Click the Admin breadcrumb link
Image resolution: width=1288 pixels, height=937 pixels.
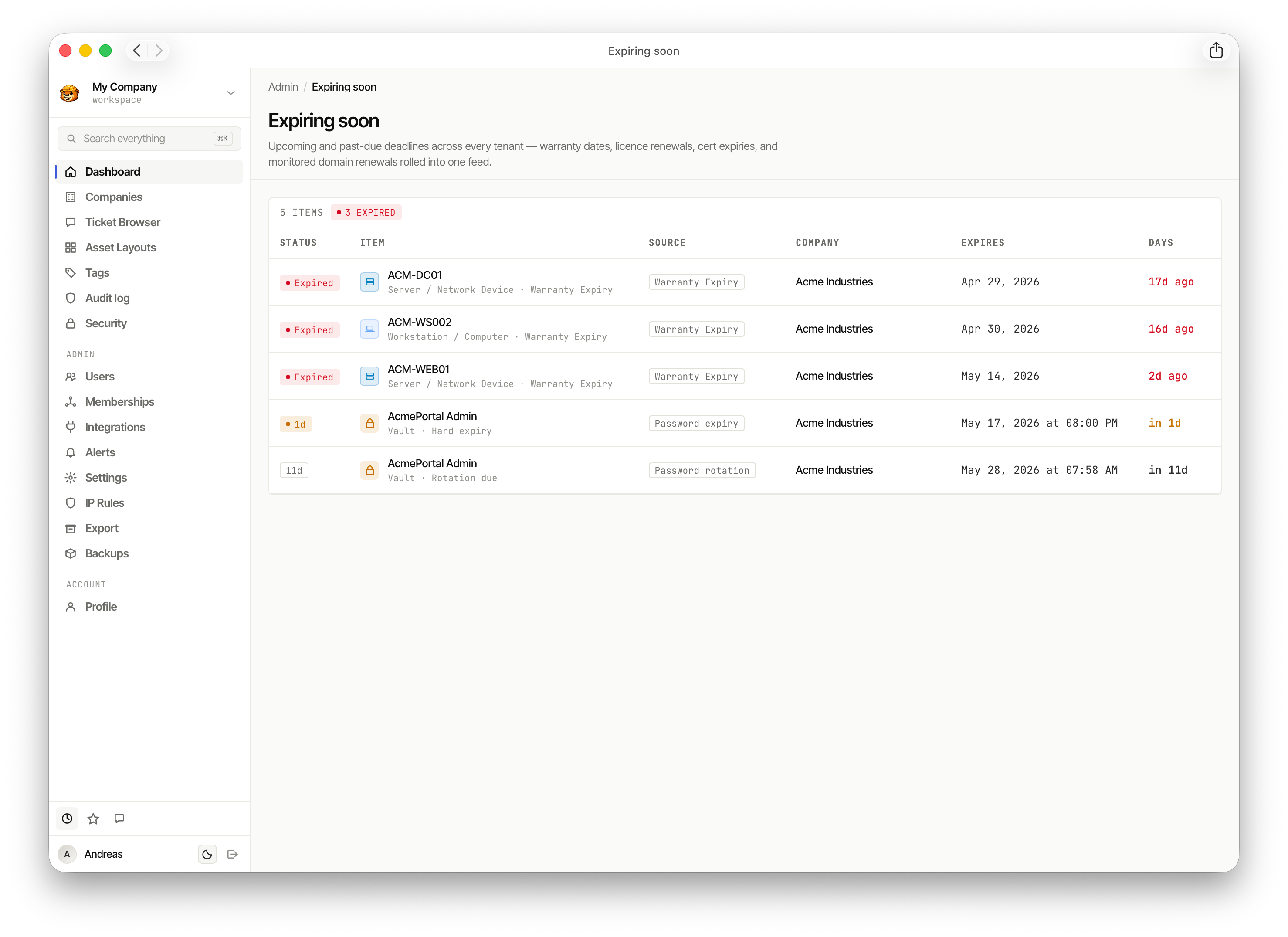click(x=283, y=87)
